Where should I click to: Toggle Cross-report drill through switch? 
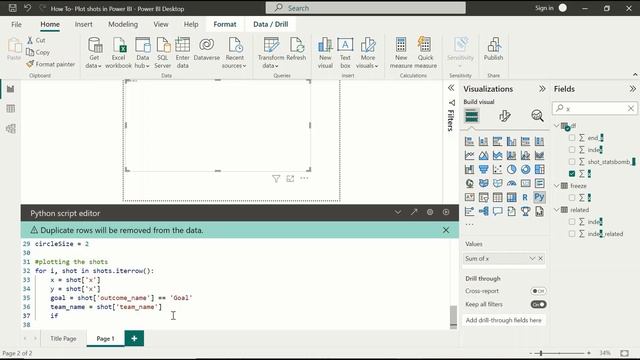coord(538,291)
